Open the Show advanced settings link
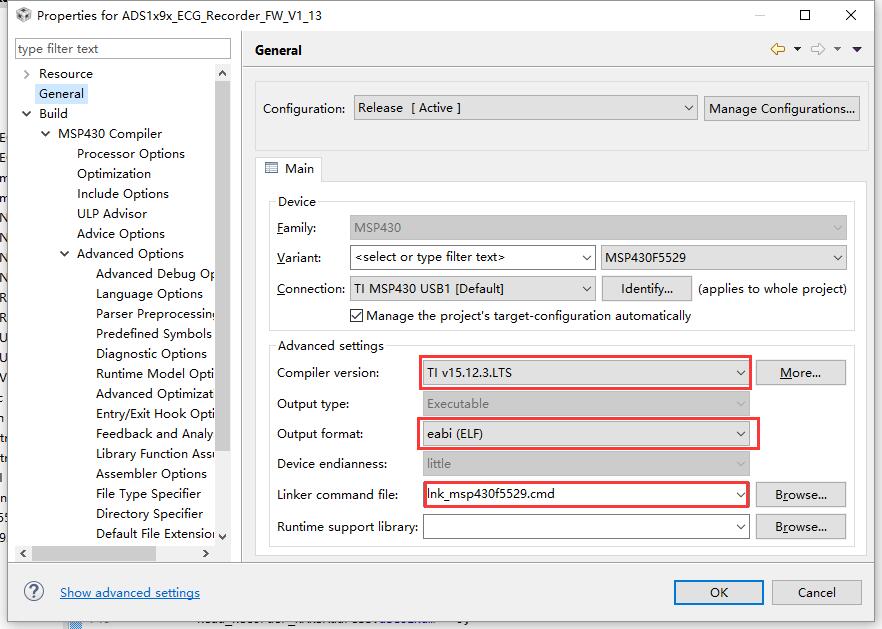The height and width of the screenshot is (629, 882). (130, 592)
